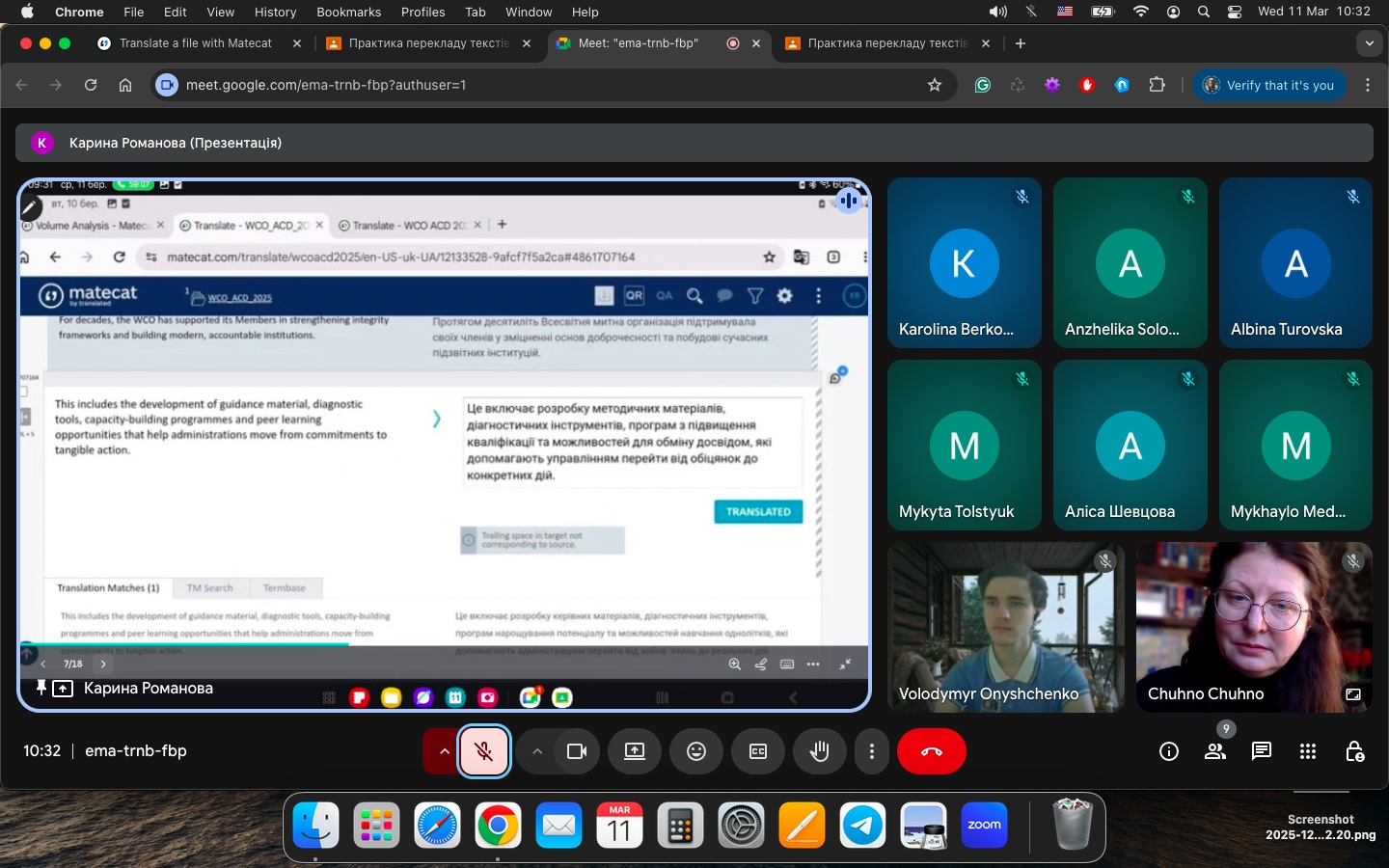Show the participants people panel
Screen dimensions: 1389x868
(1215, 751)
